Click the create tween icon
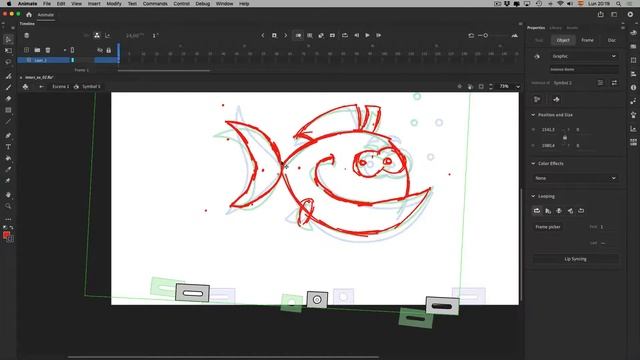640x360 pixels. pyautogui.click(x=321, y=36)
